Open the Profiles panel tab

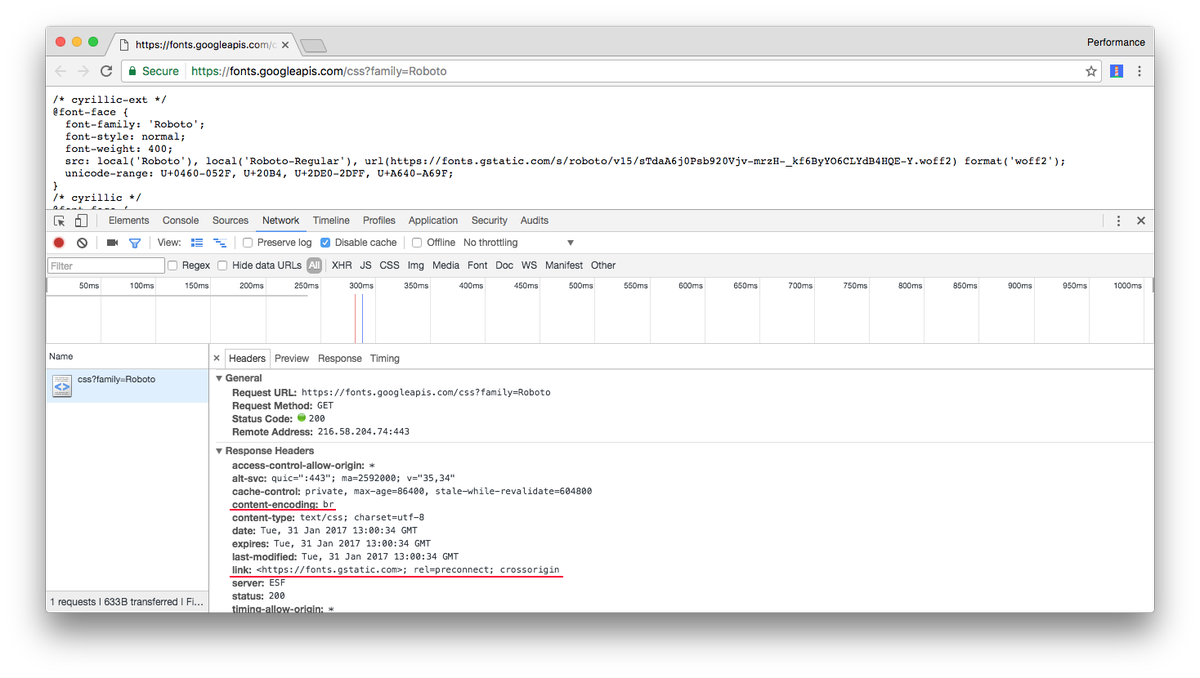(379, 221)
